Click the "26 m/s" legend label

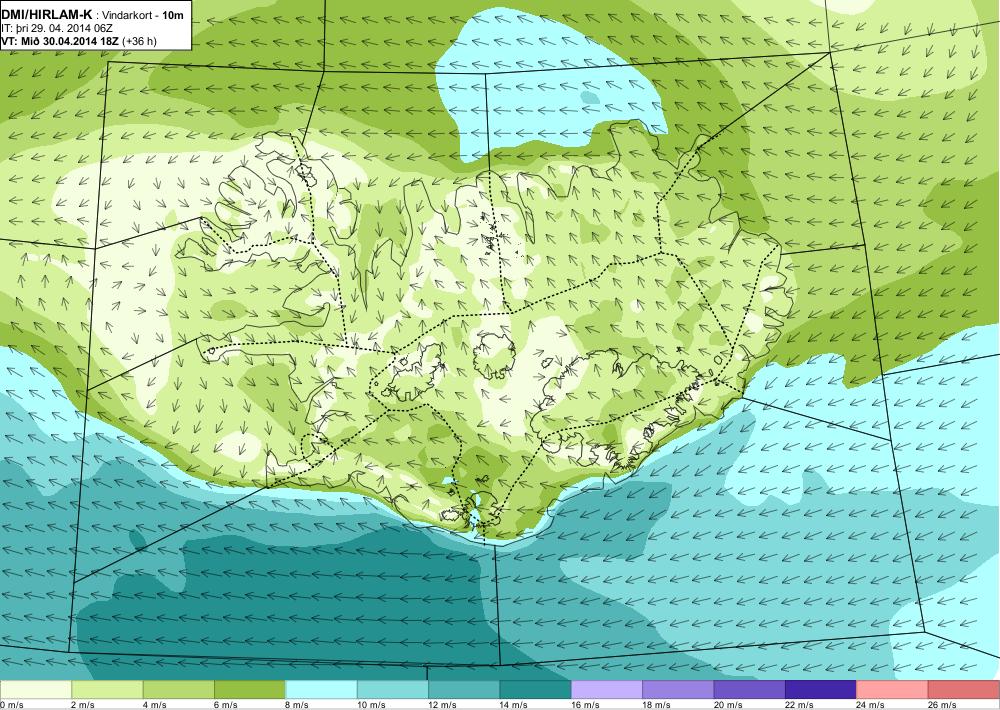[943, 705]
